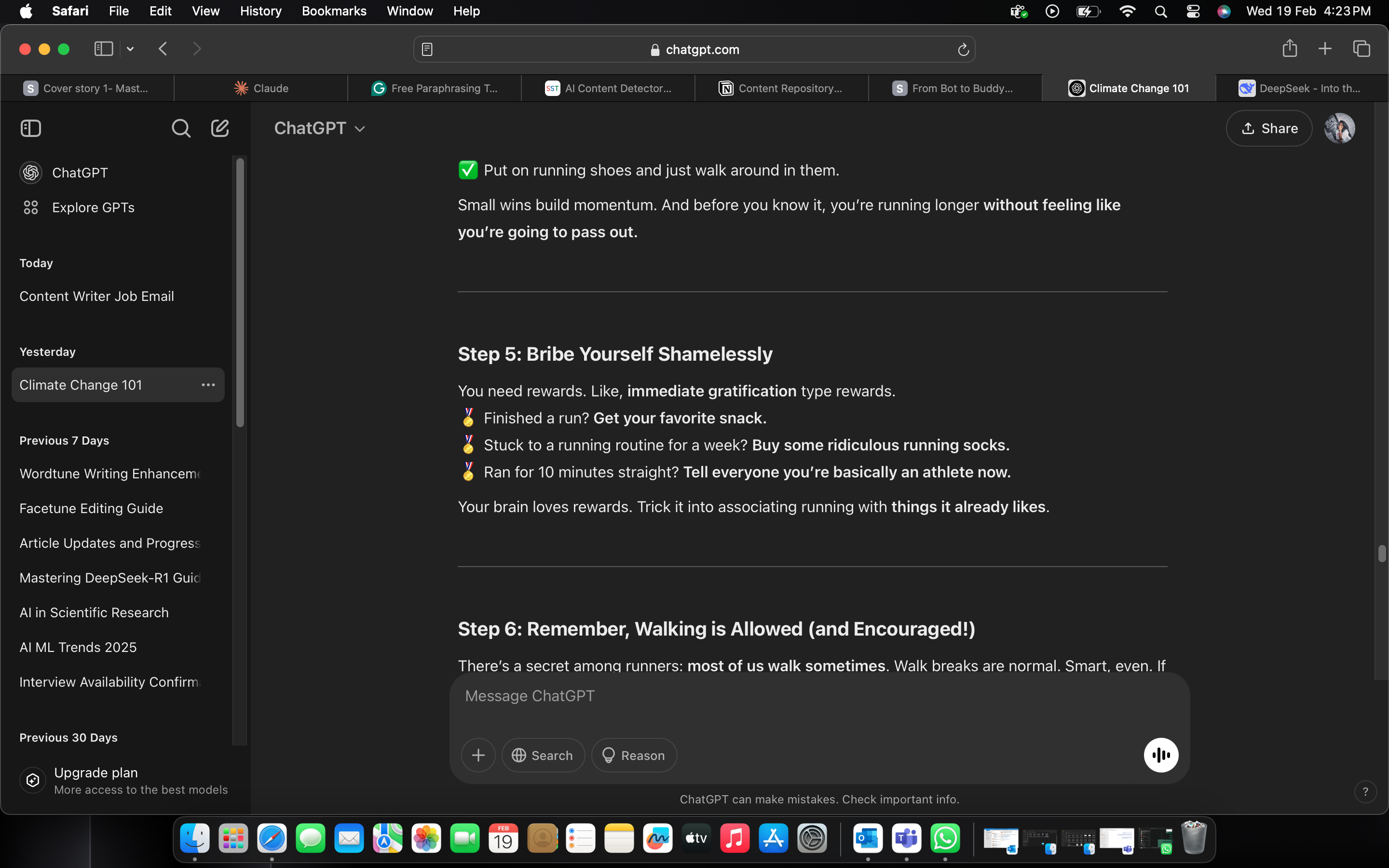Viewport: 1389px width, 868px height.
Task: Open the date and time menu bar clock
Action: pos(1308,11)
